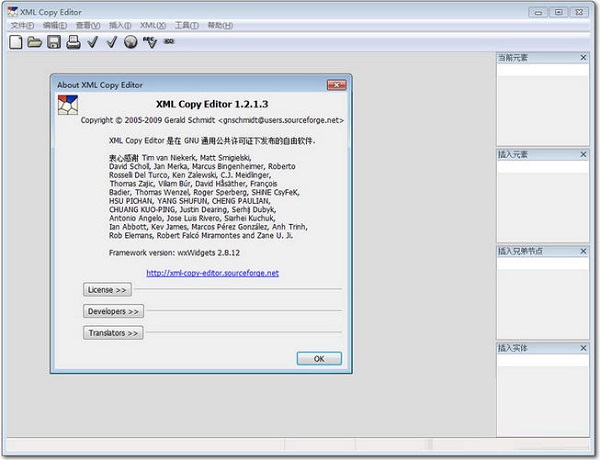Open the 查看(V) menu

pyautogui.click(x=88, y=26)
